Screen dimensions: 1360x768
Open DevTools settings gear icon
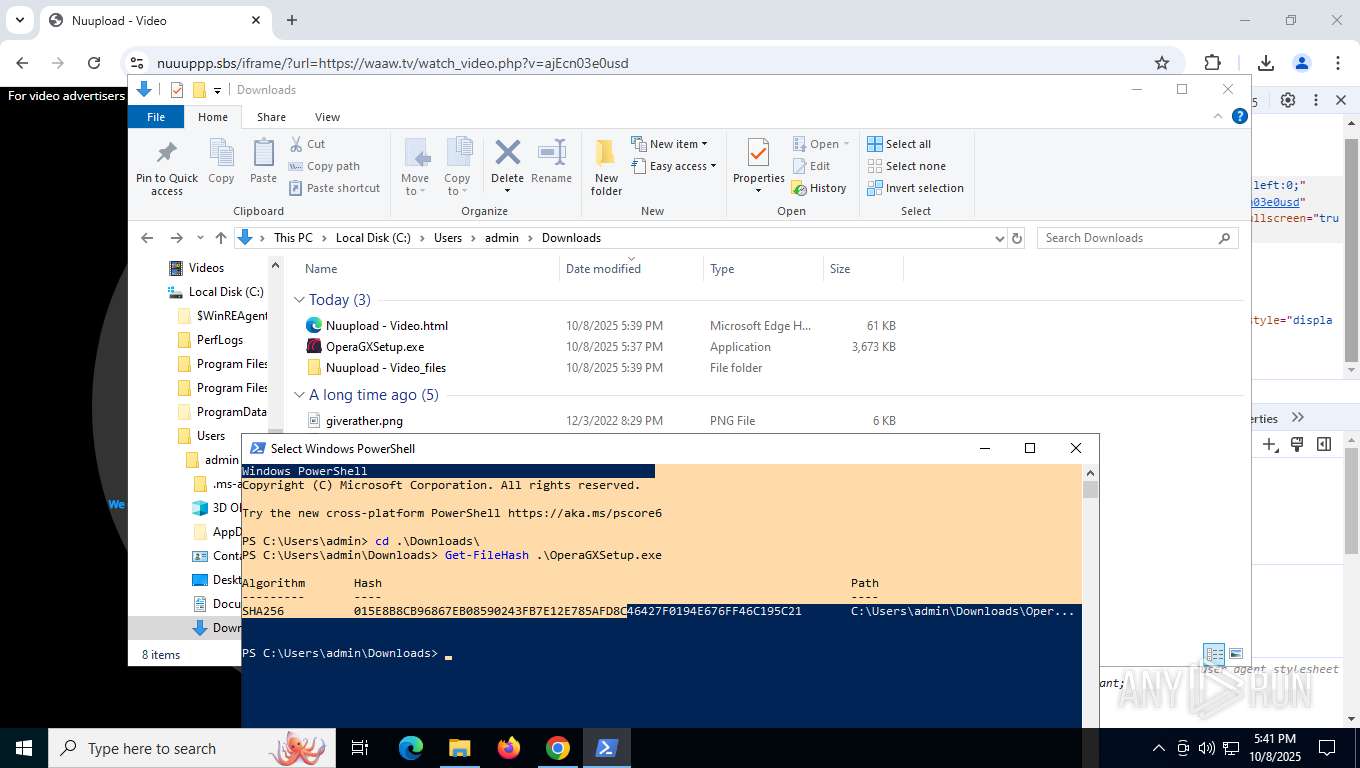(x=1288, y=100)
